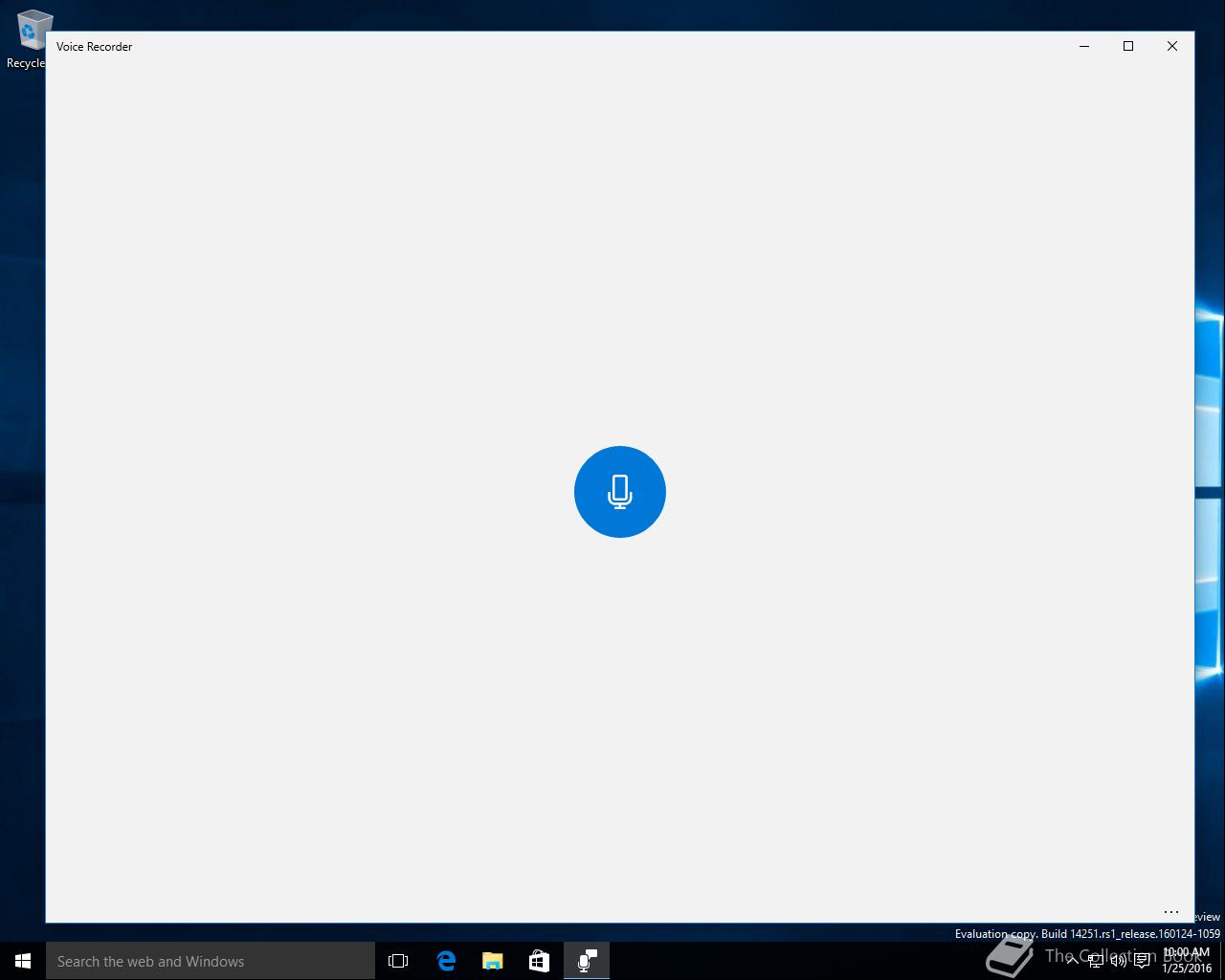The image size is (1225, 980).
Task: Launch Microsoft Edge from the taskbar
Action: pyautogui.click(x=446, y=961)
